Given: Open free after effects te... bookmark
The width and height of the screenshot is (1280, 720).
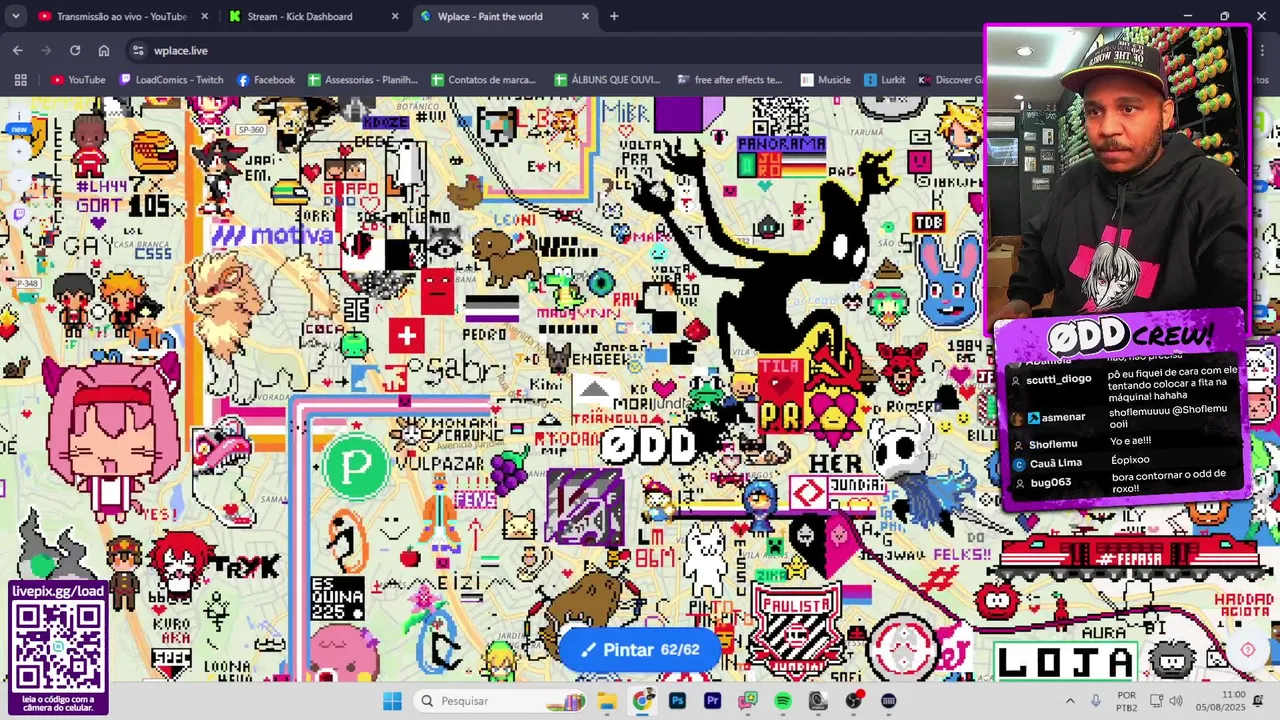Looking at the screenshot, I should click(730, 80).
